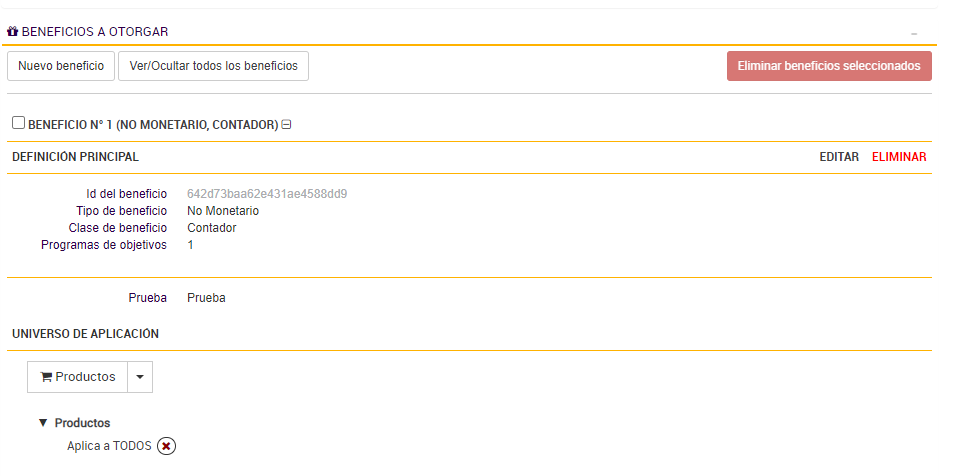Click the DEFINICIÓN PRINCIPAL section header
The image size is (969, 476).
point(75,157)
